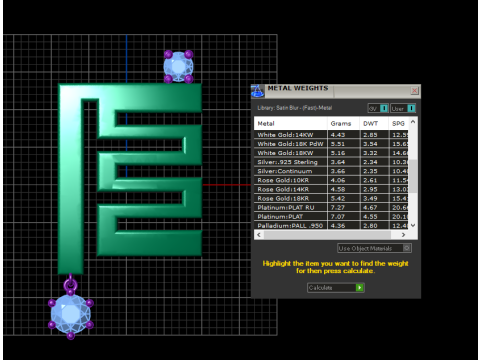
Task: Select the Rose Gold:18KR row
Action: [x=331, y=198]
